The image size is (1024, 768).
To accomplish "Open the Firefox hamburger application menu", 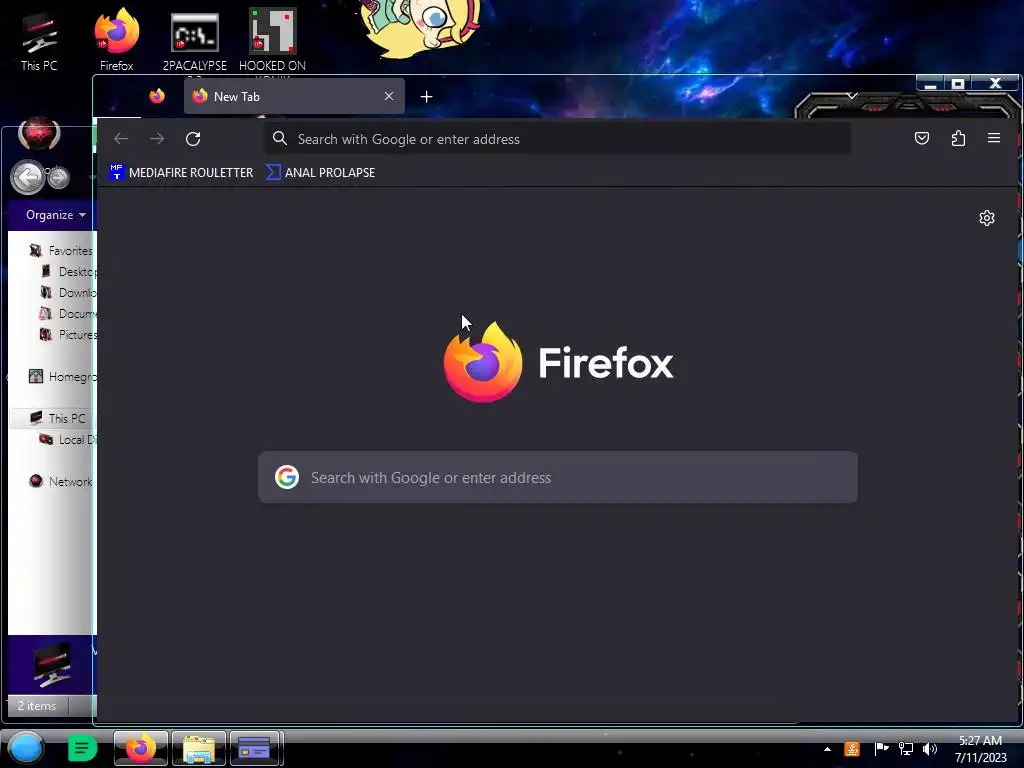I will (x=994, y=138).
